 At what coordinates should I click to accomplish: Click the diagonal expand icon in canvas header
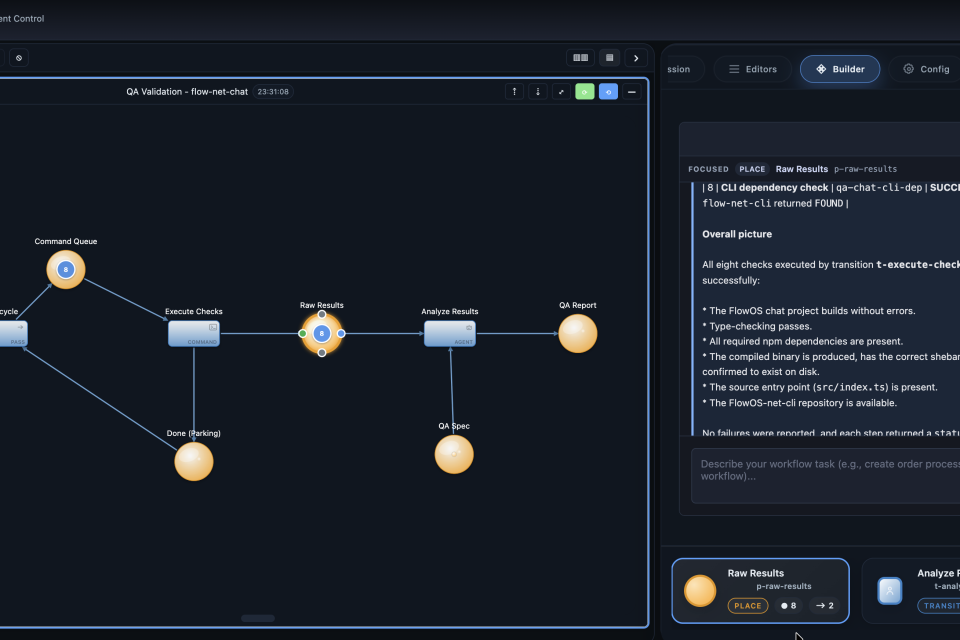[x=561, y=92]
